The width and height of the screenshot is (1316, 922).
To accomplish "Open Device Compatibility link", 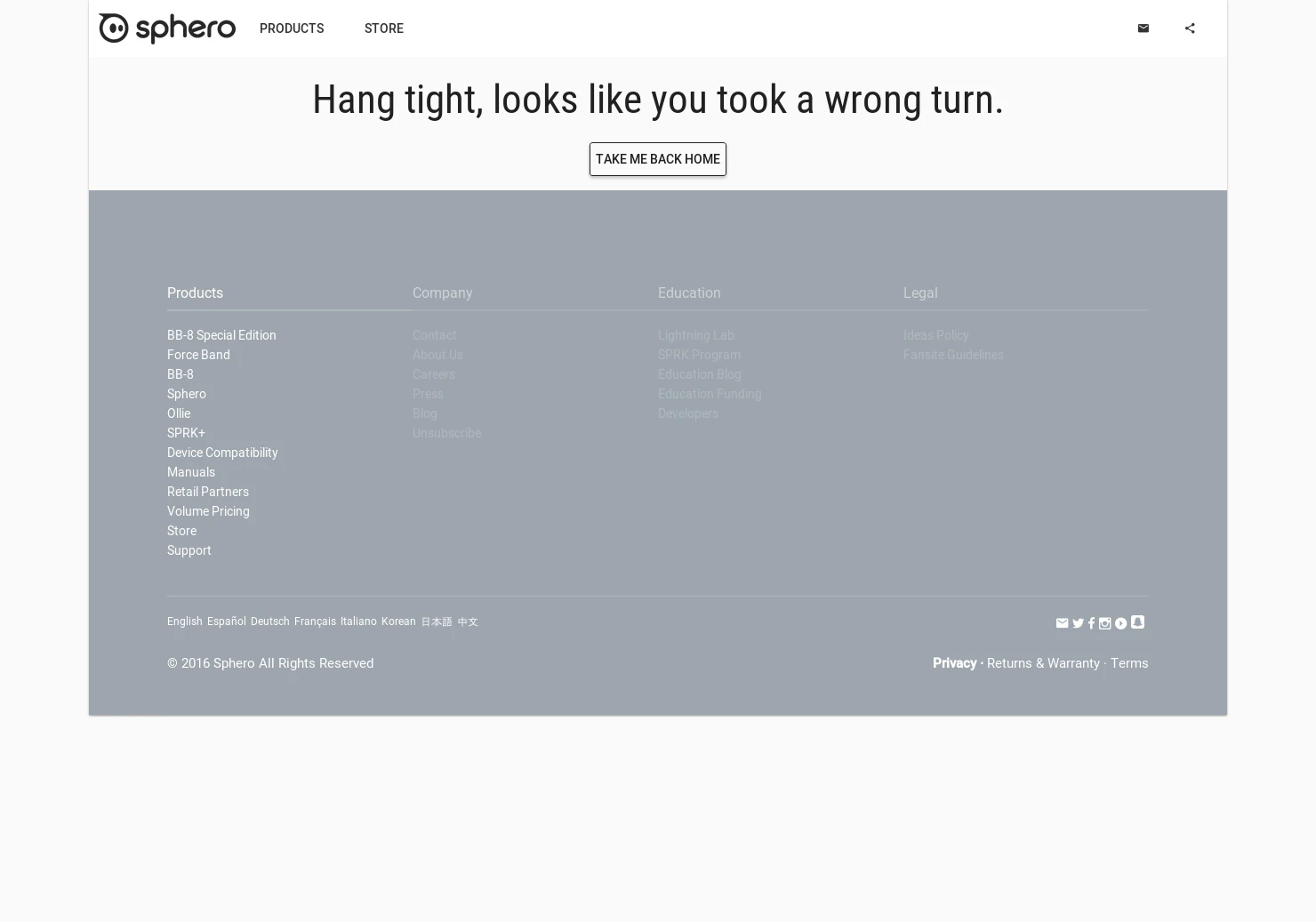I will (222, 453).
